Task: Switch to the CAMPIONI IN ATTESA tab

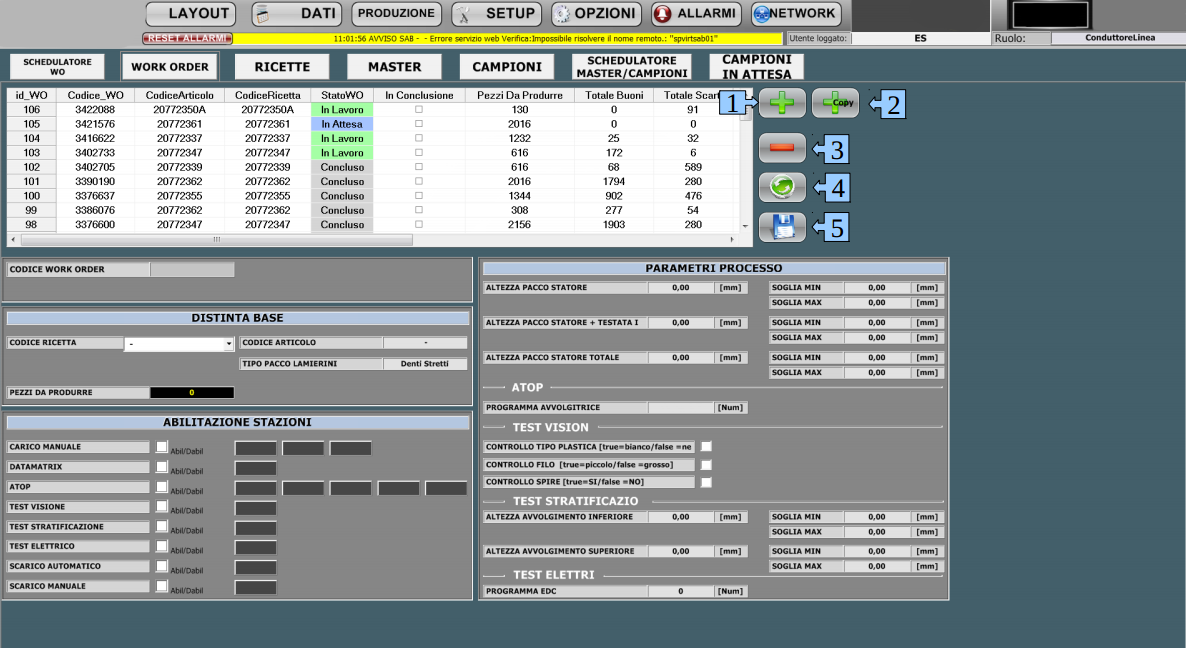Action: pos(756,67)
